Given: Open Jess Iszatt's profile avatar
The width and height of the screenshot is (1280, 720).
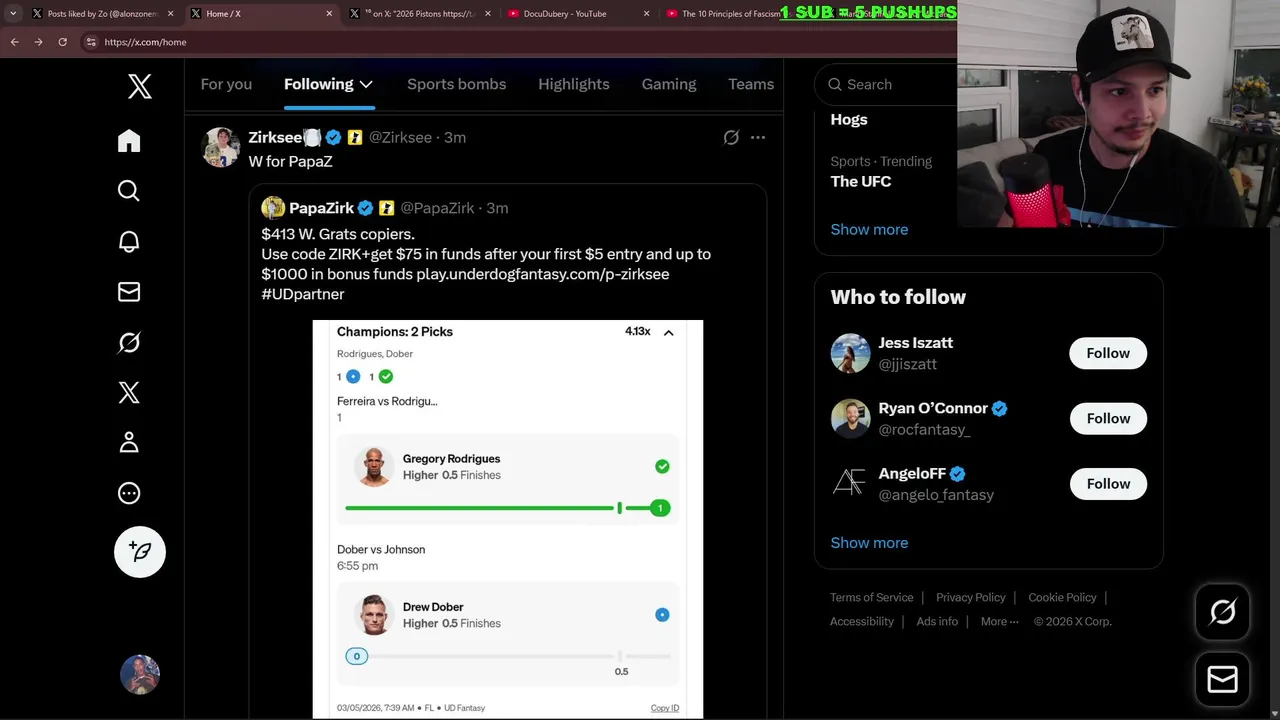Looking at the screenshot, I should pyautogui.click(x=850, y=353).
